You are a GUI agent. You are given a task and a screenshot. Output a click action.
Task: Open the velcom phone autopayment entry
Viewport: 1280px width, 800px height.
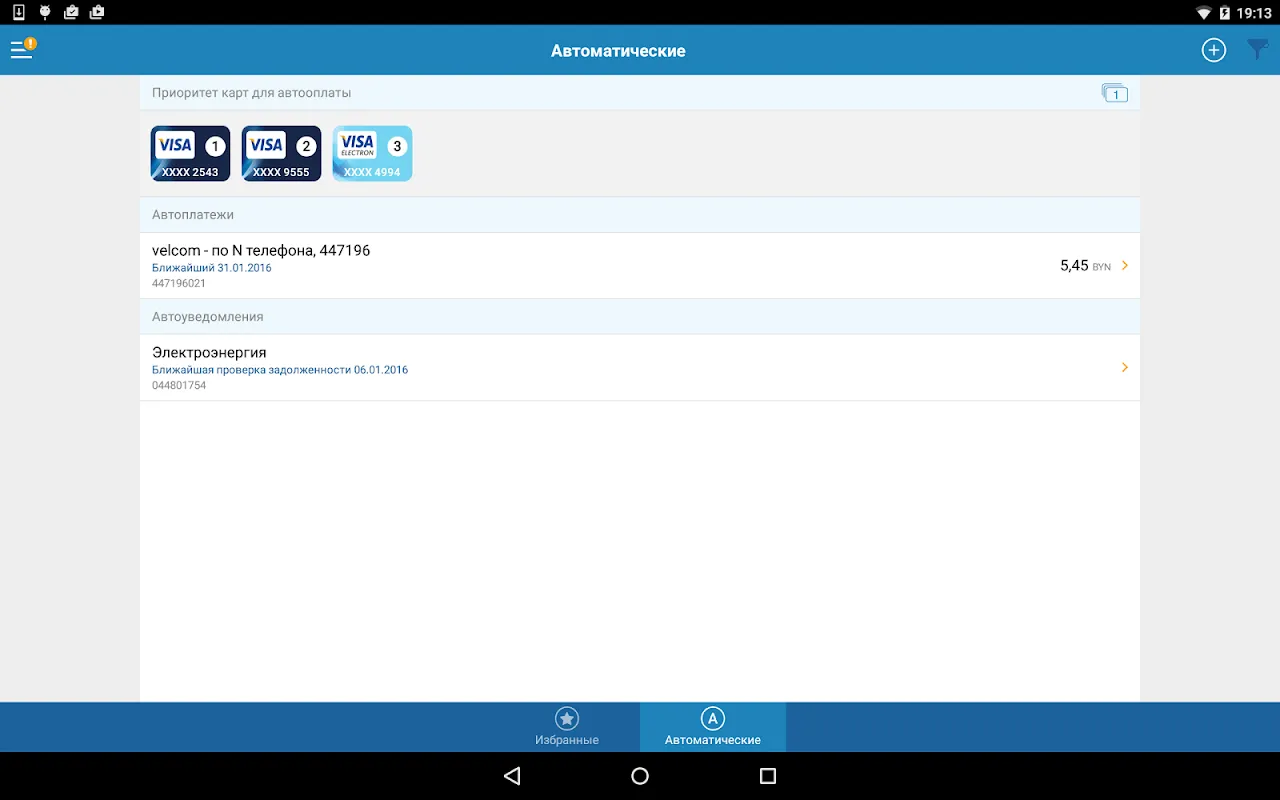pyautogui.click(x=640, y=266)
